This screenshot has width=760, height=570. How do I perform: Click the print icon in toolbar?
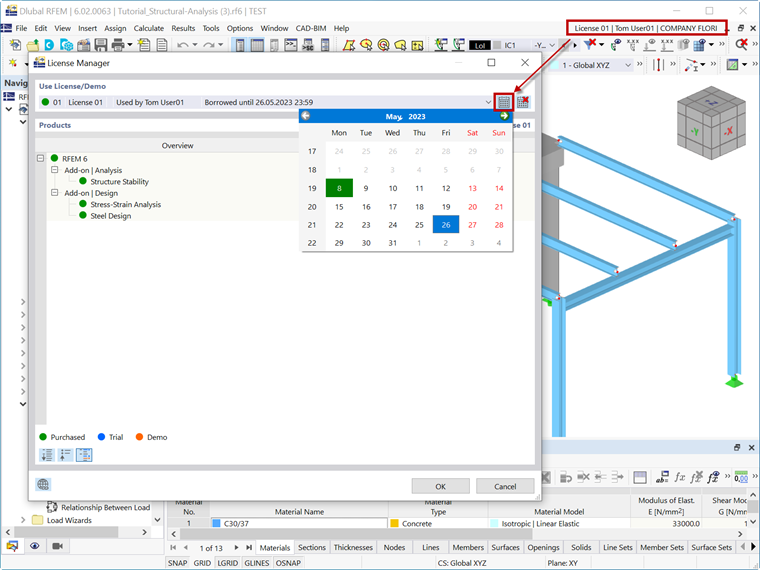[x=118, y=45]
